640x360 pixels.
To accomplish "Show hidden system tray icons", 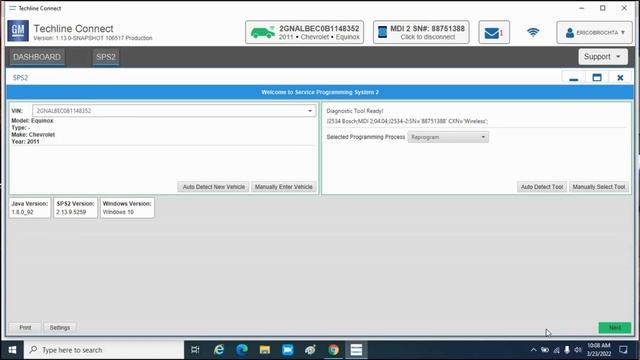I will 533,350.
